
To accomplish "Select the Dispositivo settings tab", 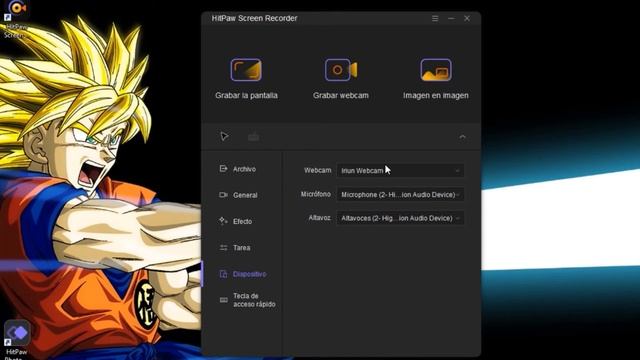I will [243, 274].
